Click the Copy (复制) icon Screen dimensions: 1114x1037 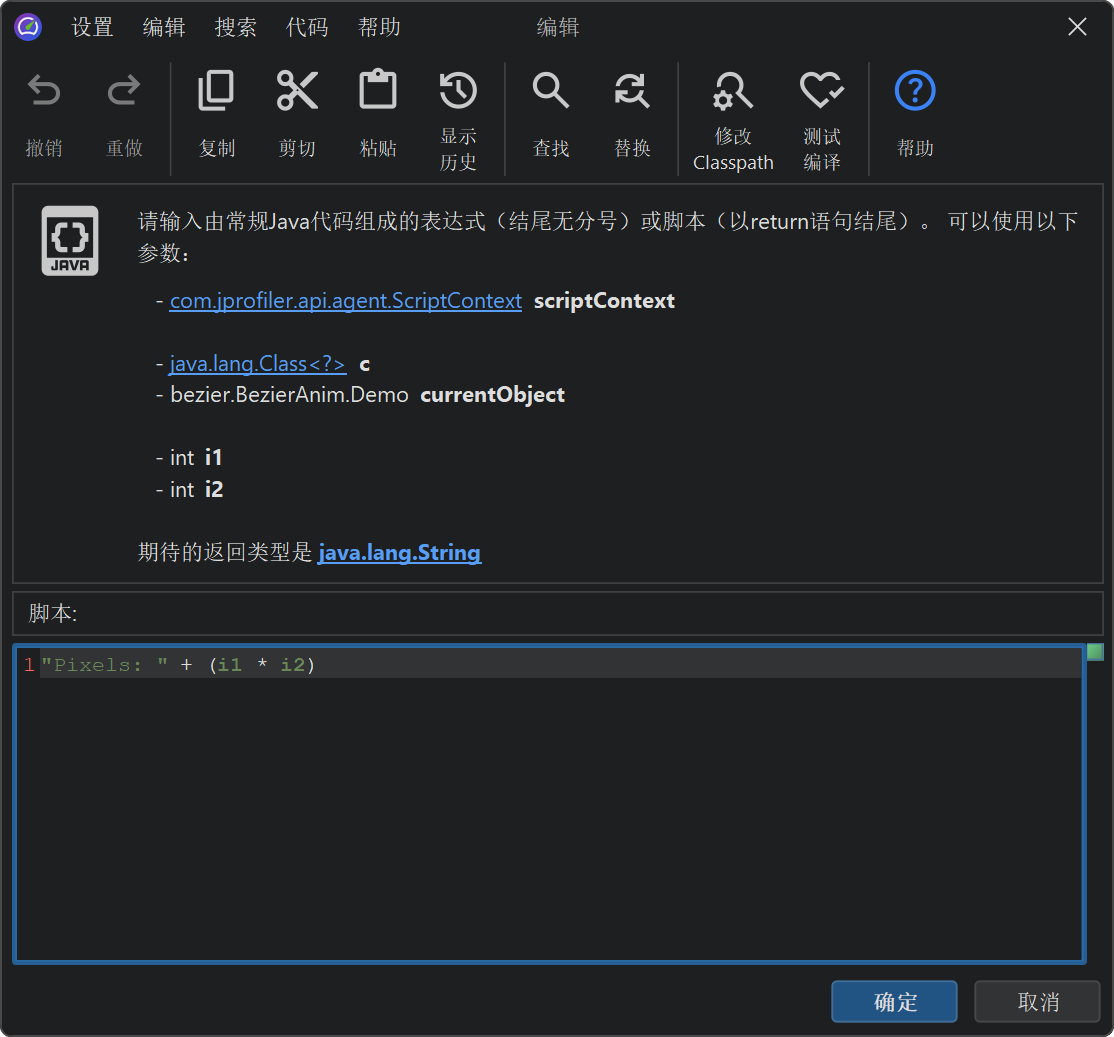(216, 93)
